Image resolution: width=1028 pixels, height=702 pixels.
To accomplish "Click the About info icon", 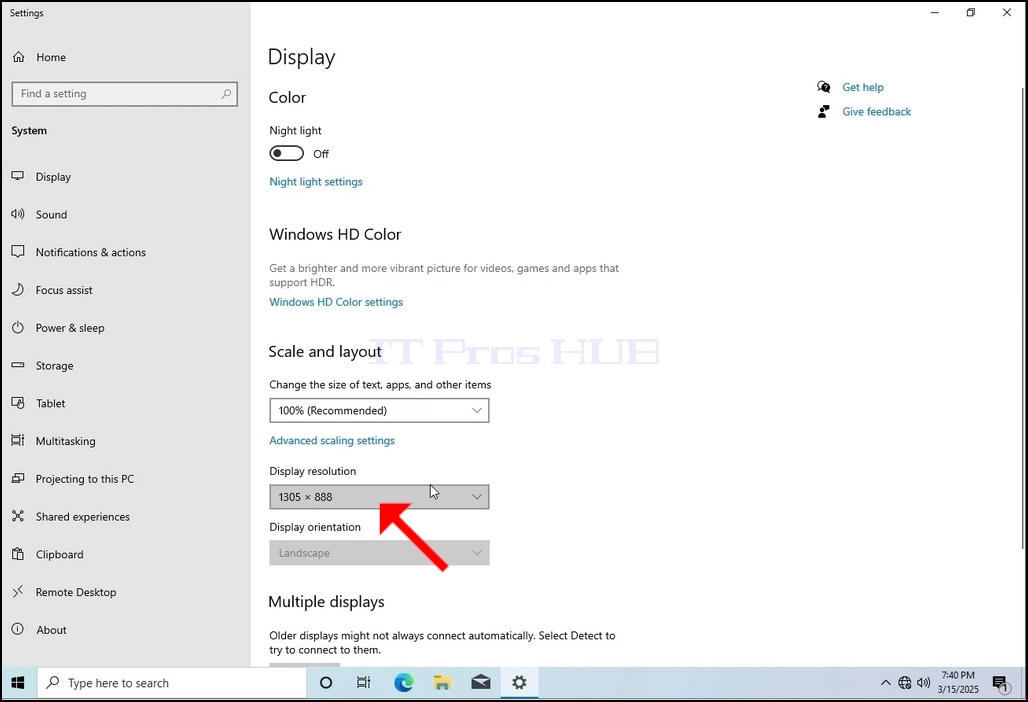I will [18, 629].
